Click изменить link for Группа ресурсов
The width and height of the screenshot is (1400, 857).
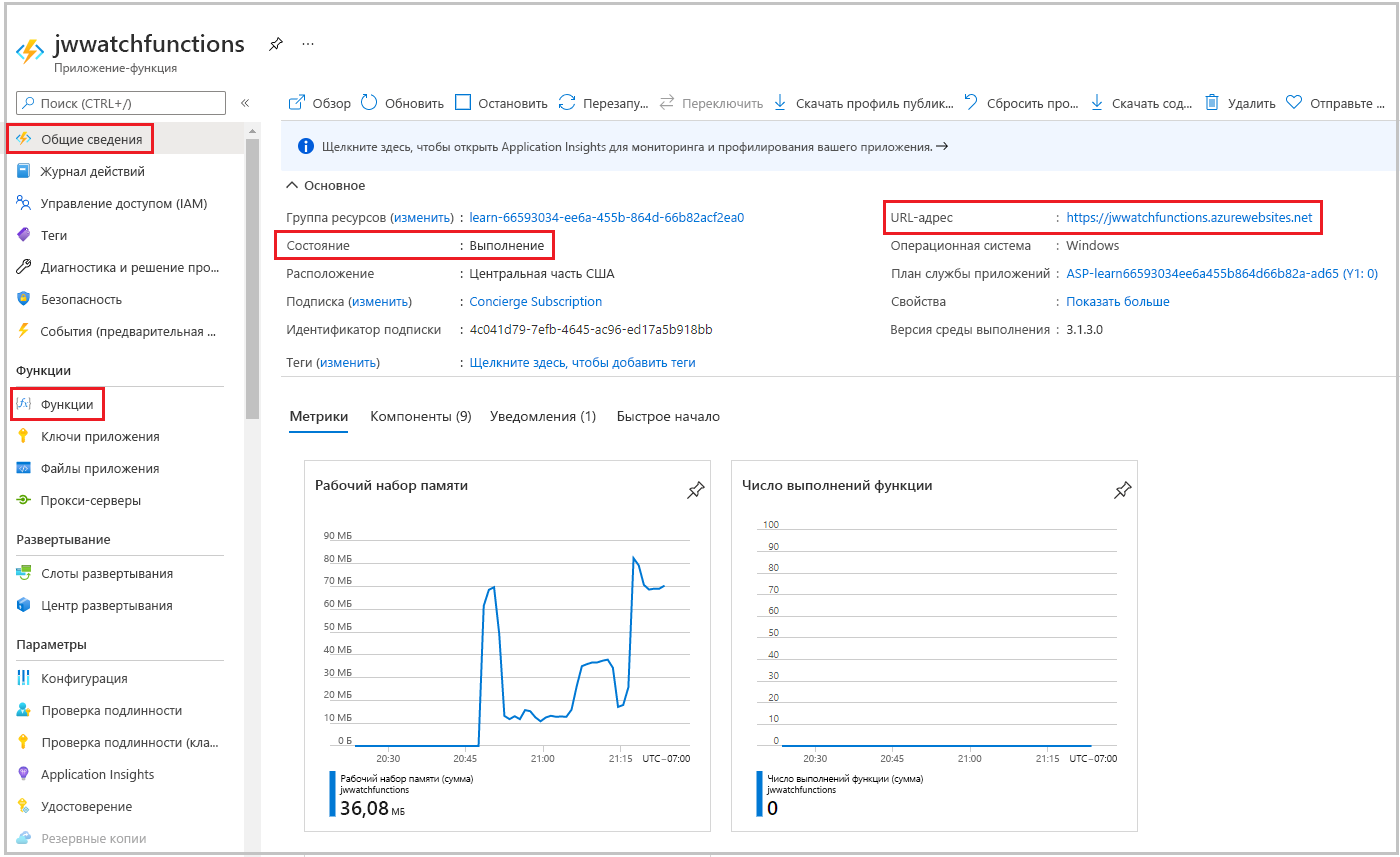422,217
